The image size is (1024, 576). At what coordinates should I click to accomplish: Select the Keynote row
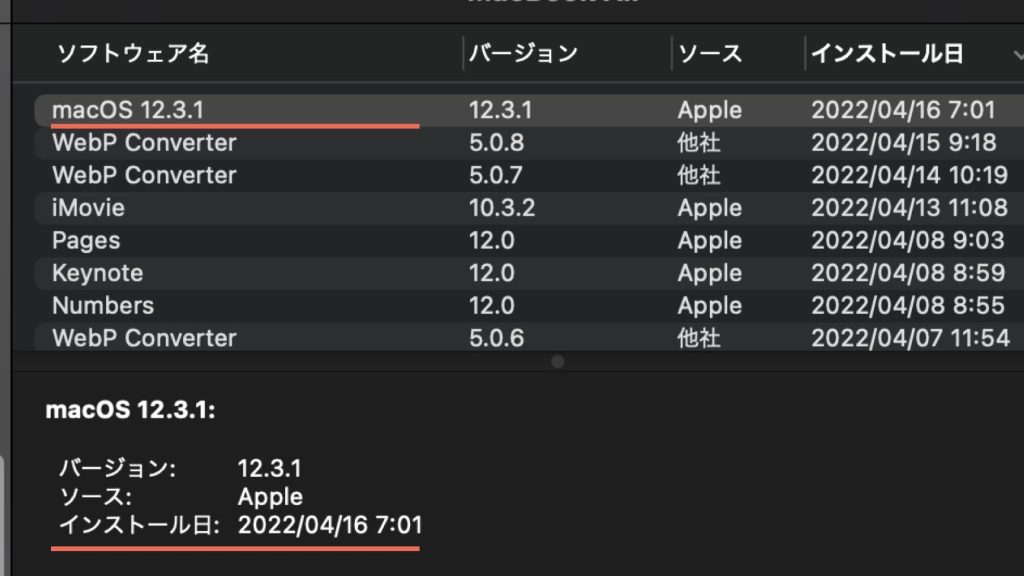click(x=529, y=273)
